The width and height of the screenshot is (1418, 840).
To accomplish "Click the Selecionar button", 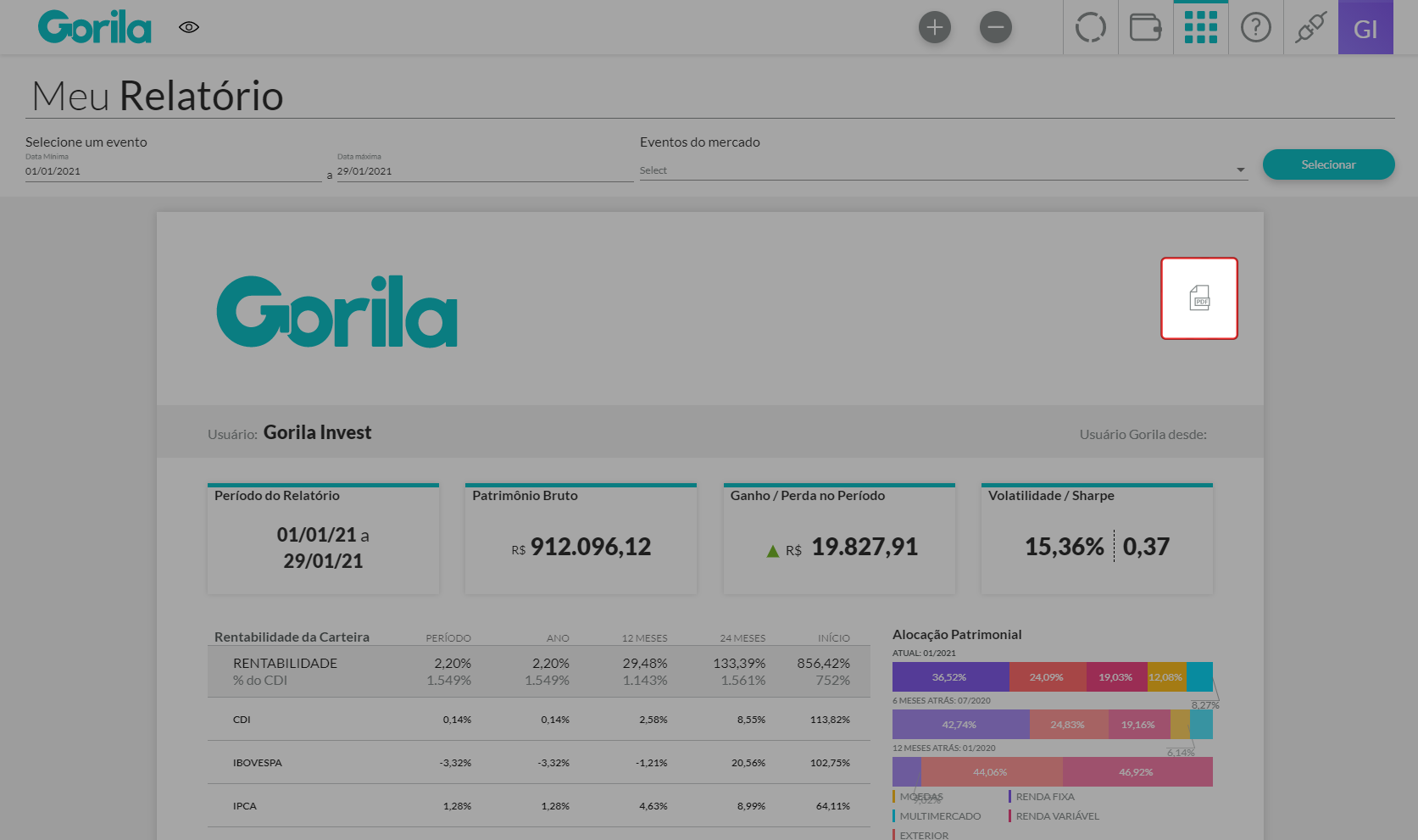I will coord(1328,164).
